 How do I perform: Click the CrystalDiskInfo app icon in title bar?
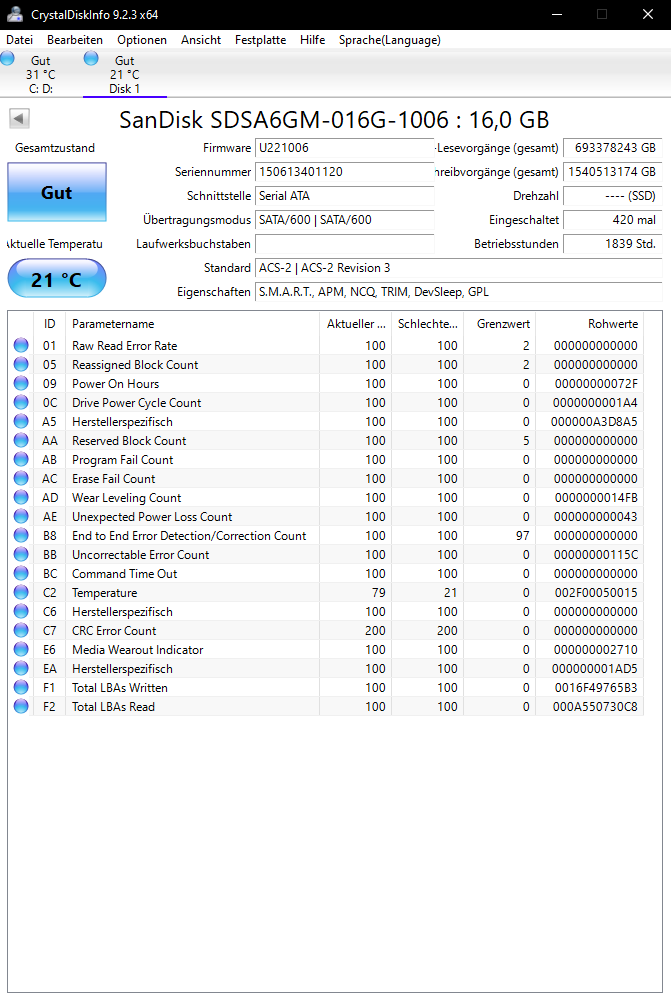(15, 14)
